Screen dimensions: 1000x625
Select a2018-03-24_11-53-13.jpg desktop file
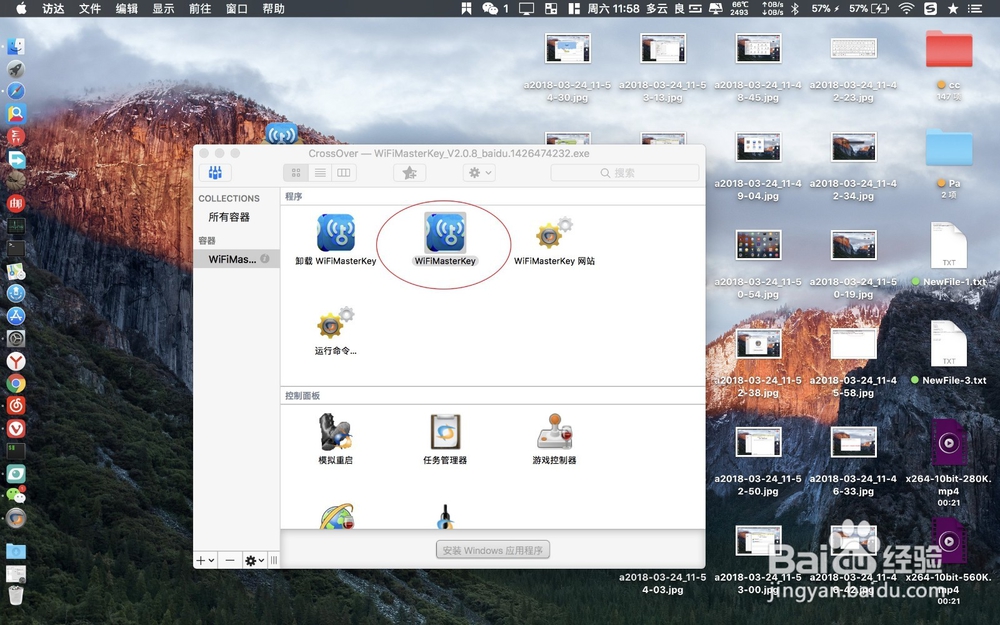pos(663,48)
